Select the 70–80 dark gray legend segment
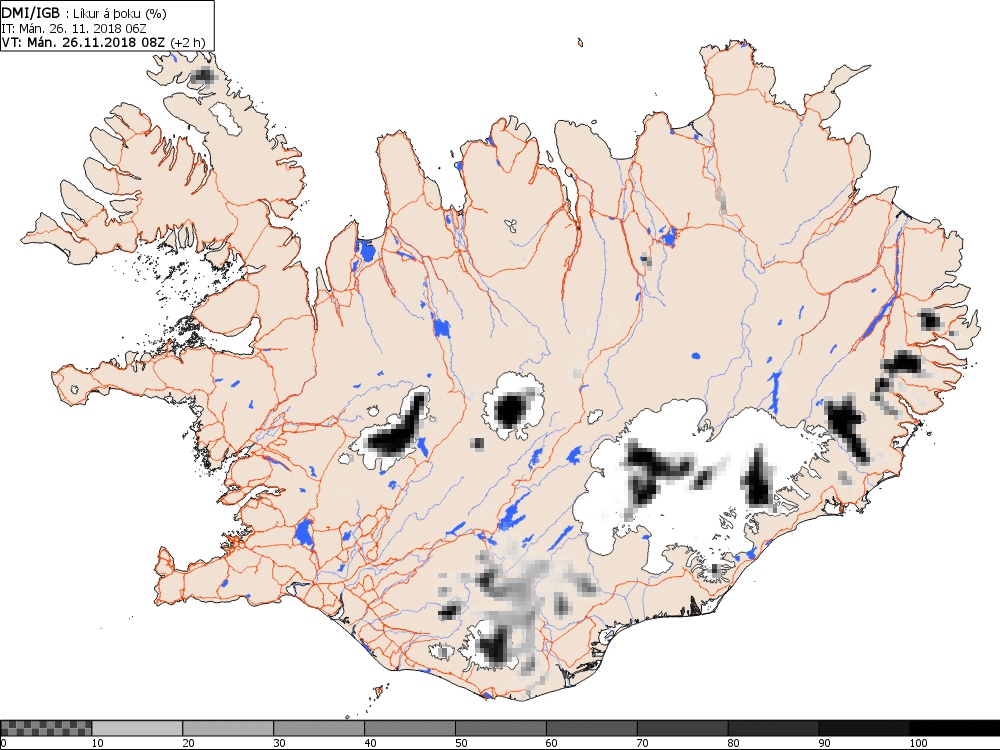Viewport: 1000px width, 750px height. [x=682, y=728]
